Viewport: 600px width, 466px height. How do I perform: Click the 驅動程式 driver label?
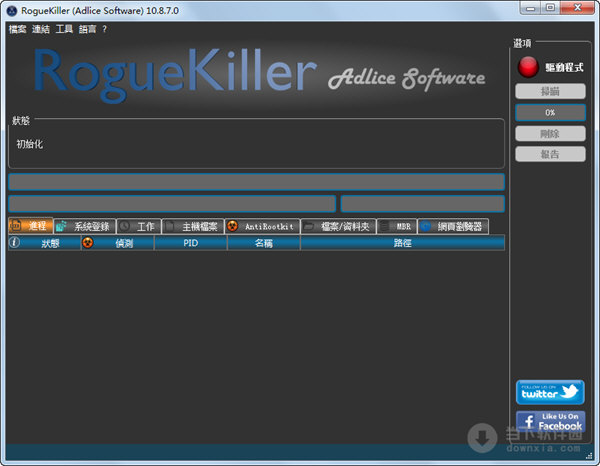[564, 67]
